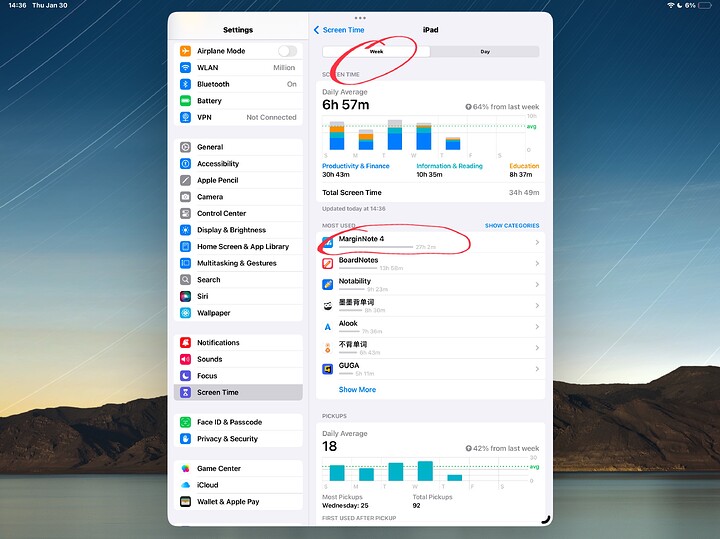This screenshot has width=720, height=539.
Task: Tap Display & Brightness icon
Action: [185, 230]
